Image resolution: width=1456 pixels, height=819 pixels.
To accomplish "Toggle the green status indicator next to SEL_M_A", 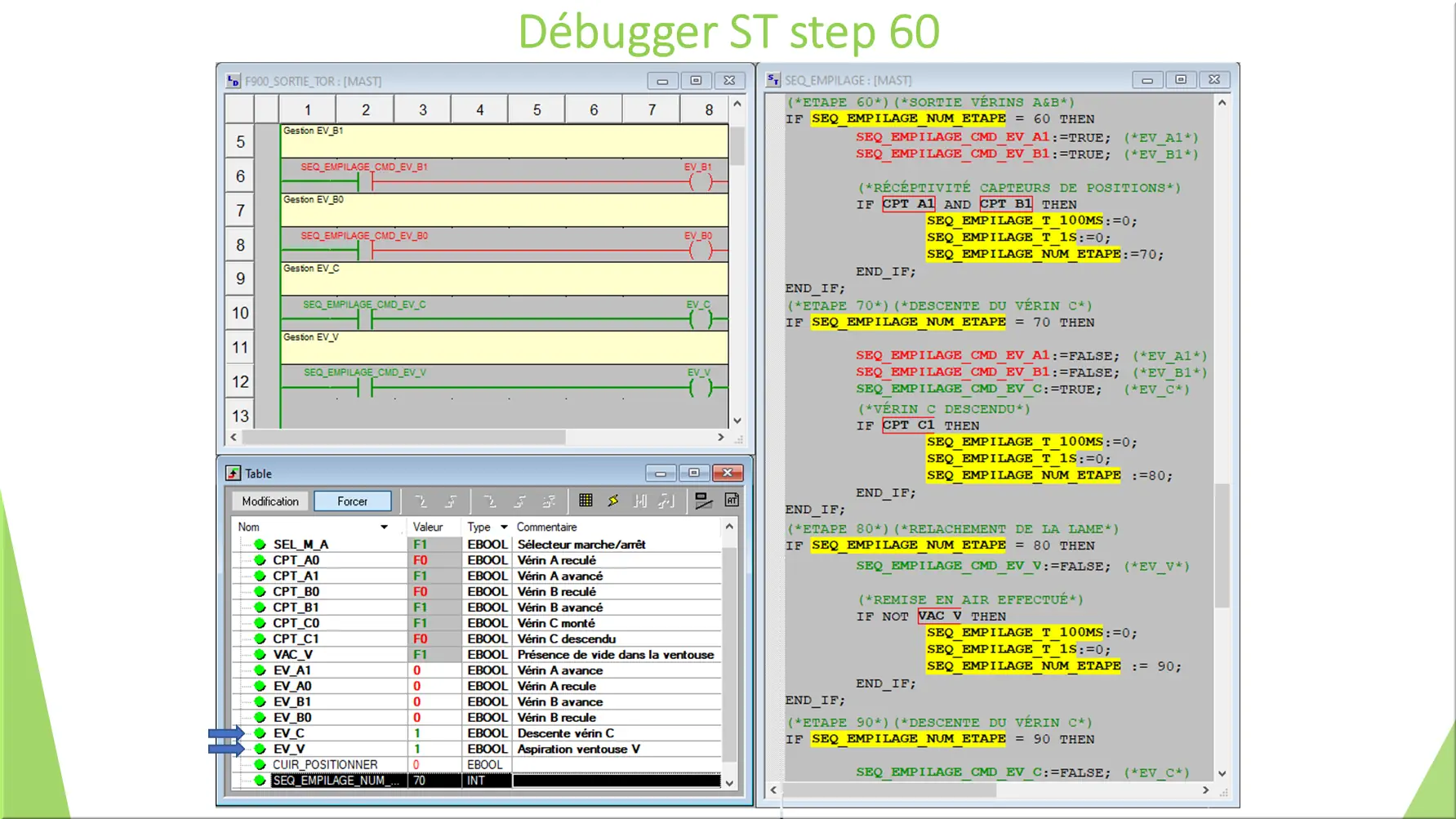I will (260, 544).
